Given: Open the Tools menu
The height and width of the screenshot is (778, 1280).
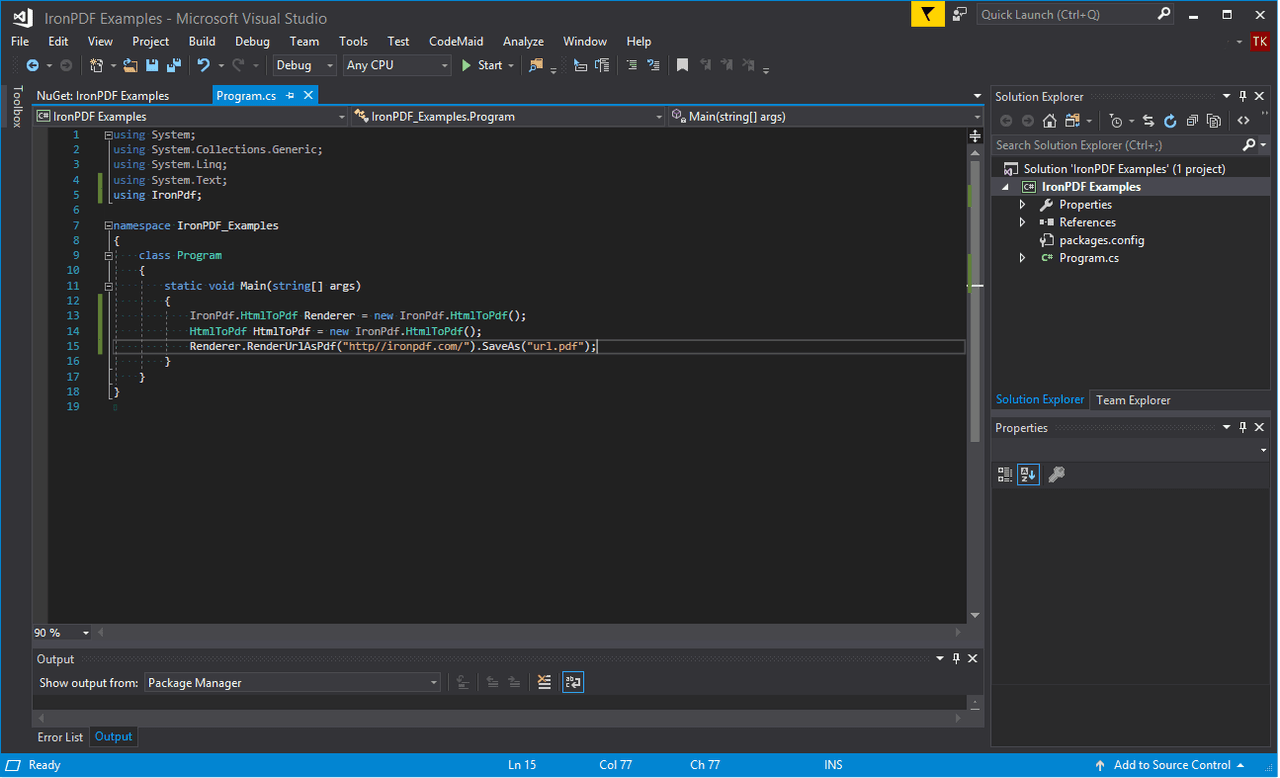Looking at the screenshot, I should coord(353,41).
